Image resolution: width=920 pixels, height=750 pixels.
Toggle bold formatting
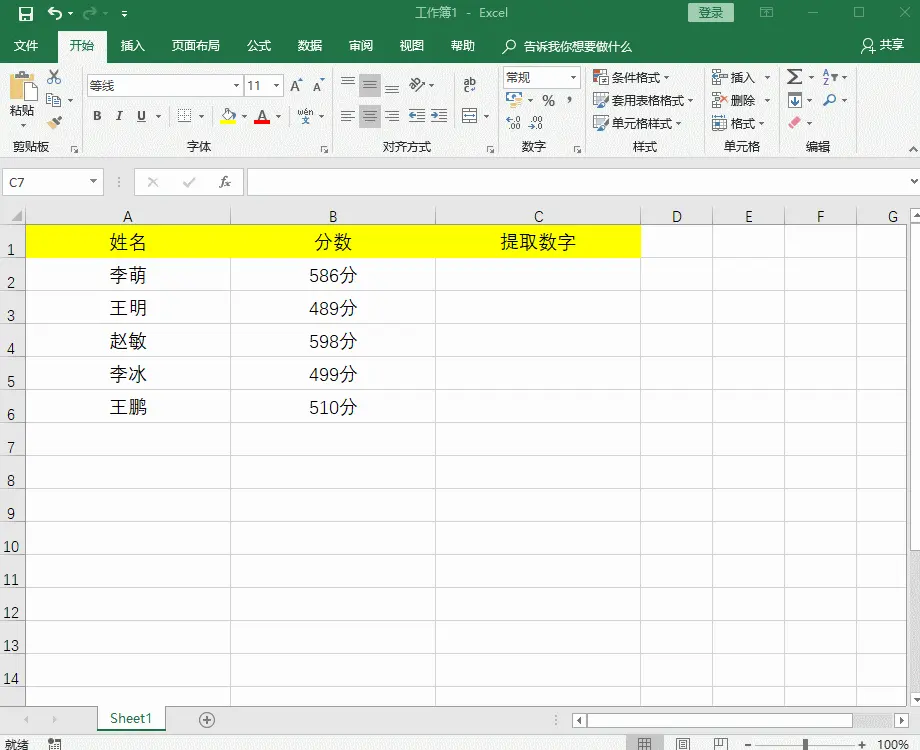tap(96, 115)
